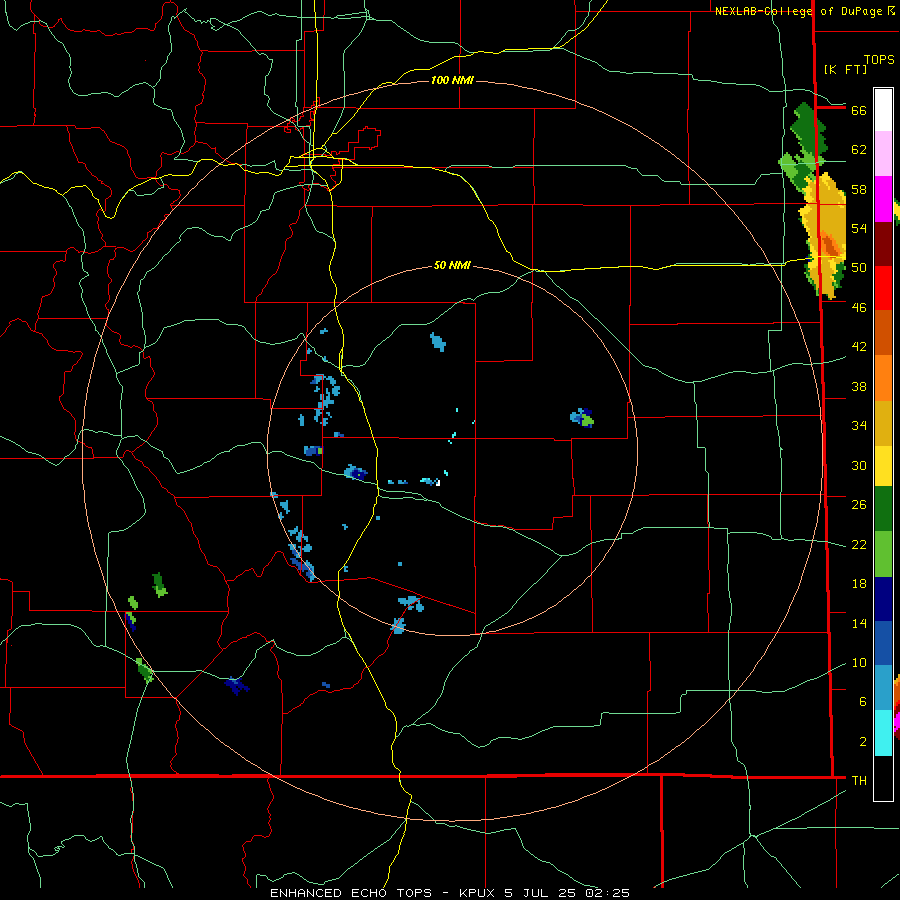Click the isolated blue-green echo east of center
Screen dimensions: 900x900
point(582,417)
